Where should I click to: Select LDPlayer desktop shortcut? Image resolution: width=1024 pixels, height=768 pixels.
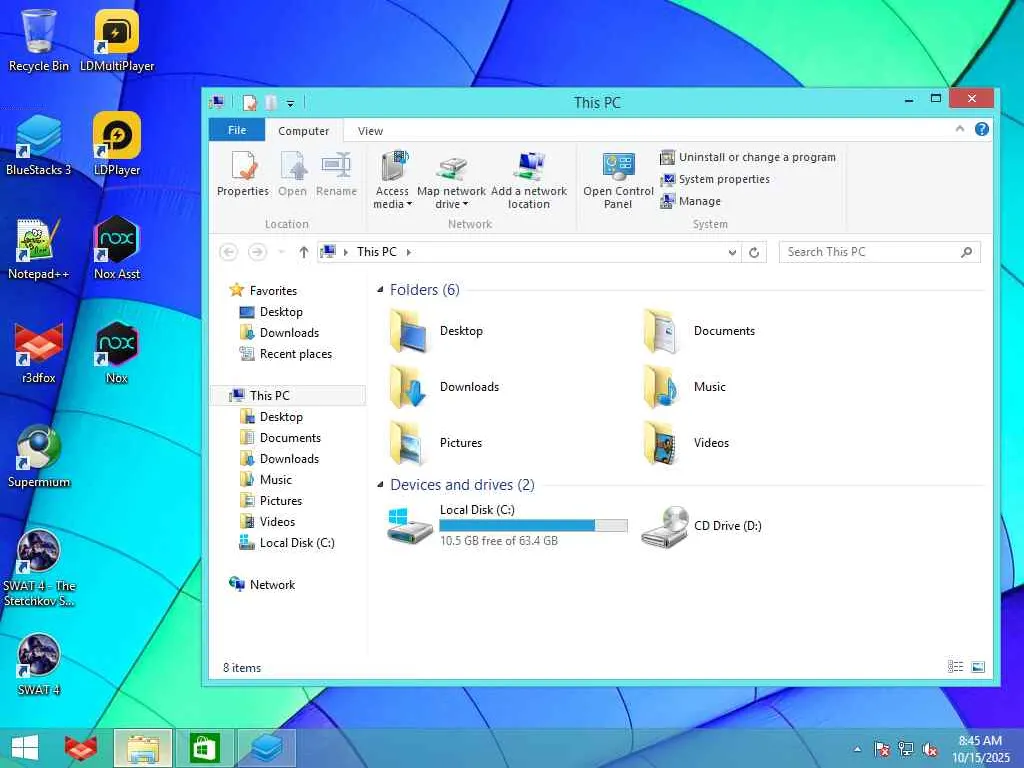(117, 144)
